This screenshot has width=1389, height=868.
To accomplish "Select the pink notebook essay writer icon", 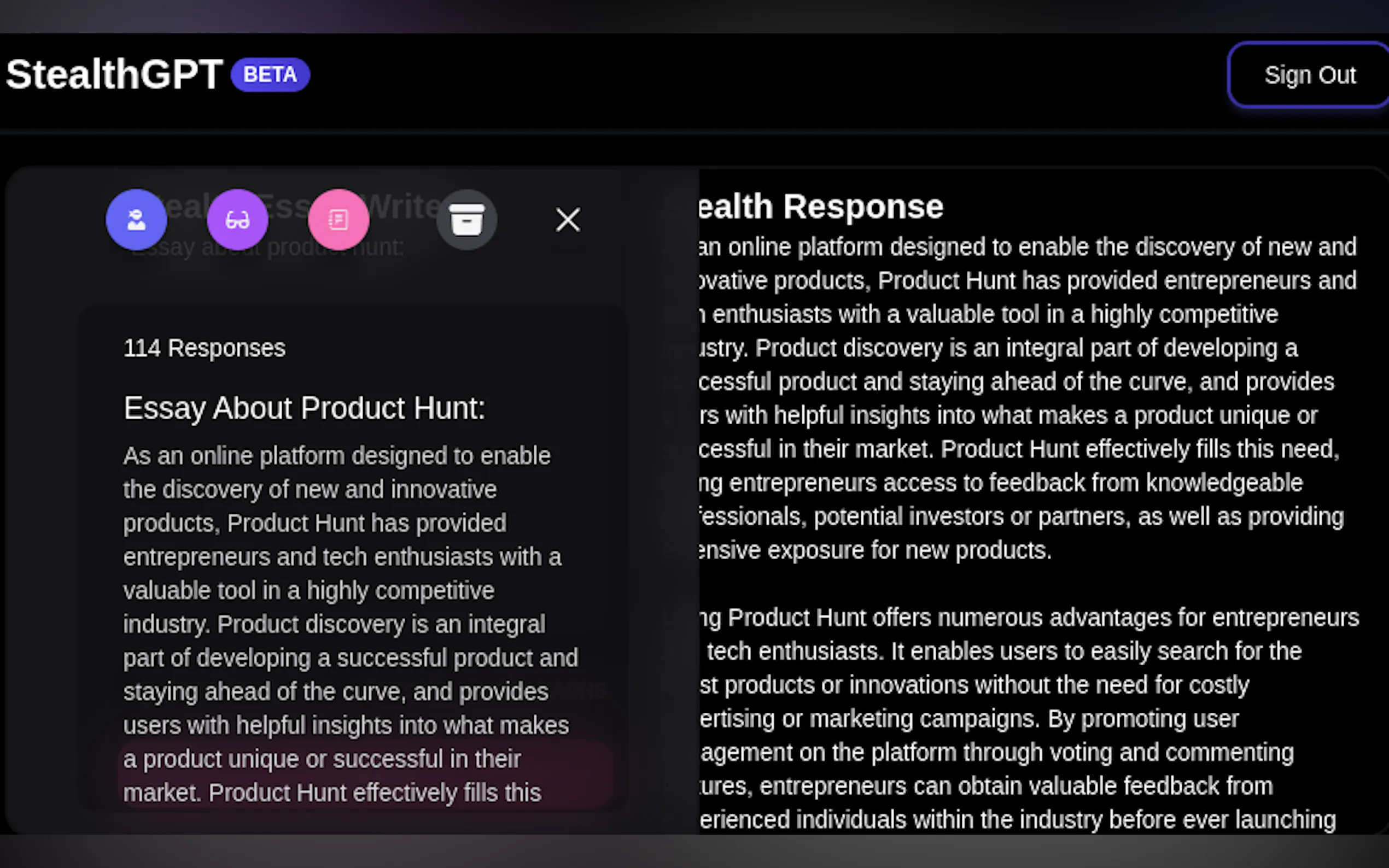I will pyautogui.click(x=338, y=219).
